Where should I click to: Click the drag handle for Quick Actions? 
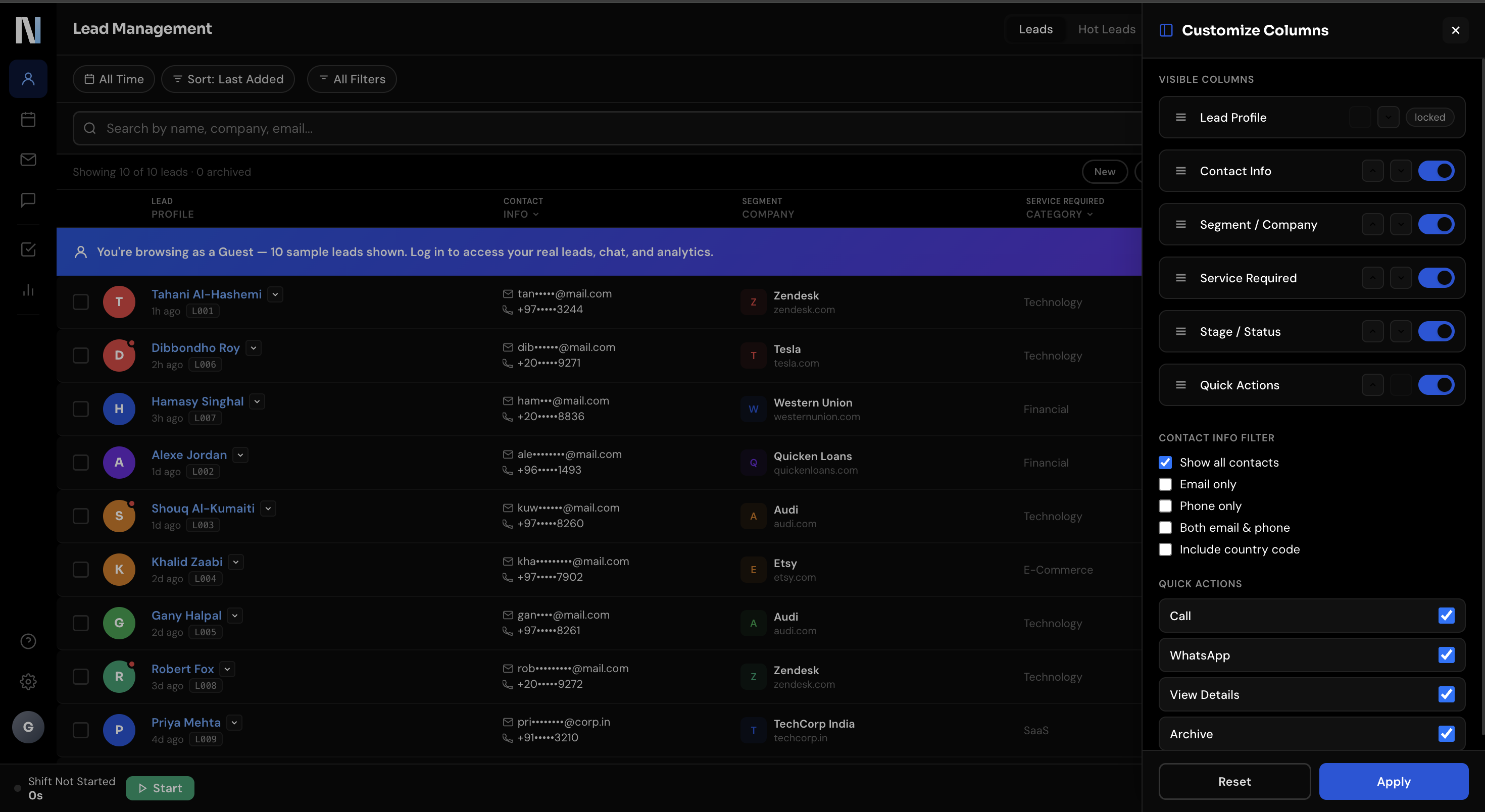[1180, 385]
